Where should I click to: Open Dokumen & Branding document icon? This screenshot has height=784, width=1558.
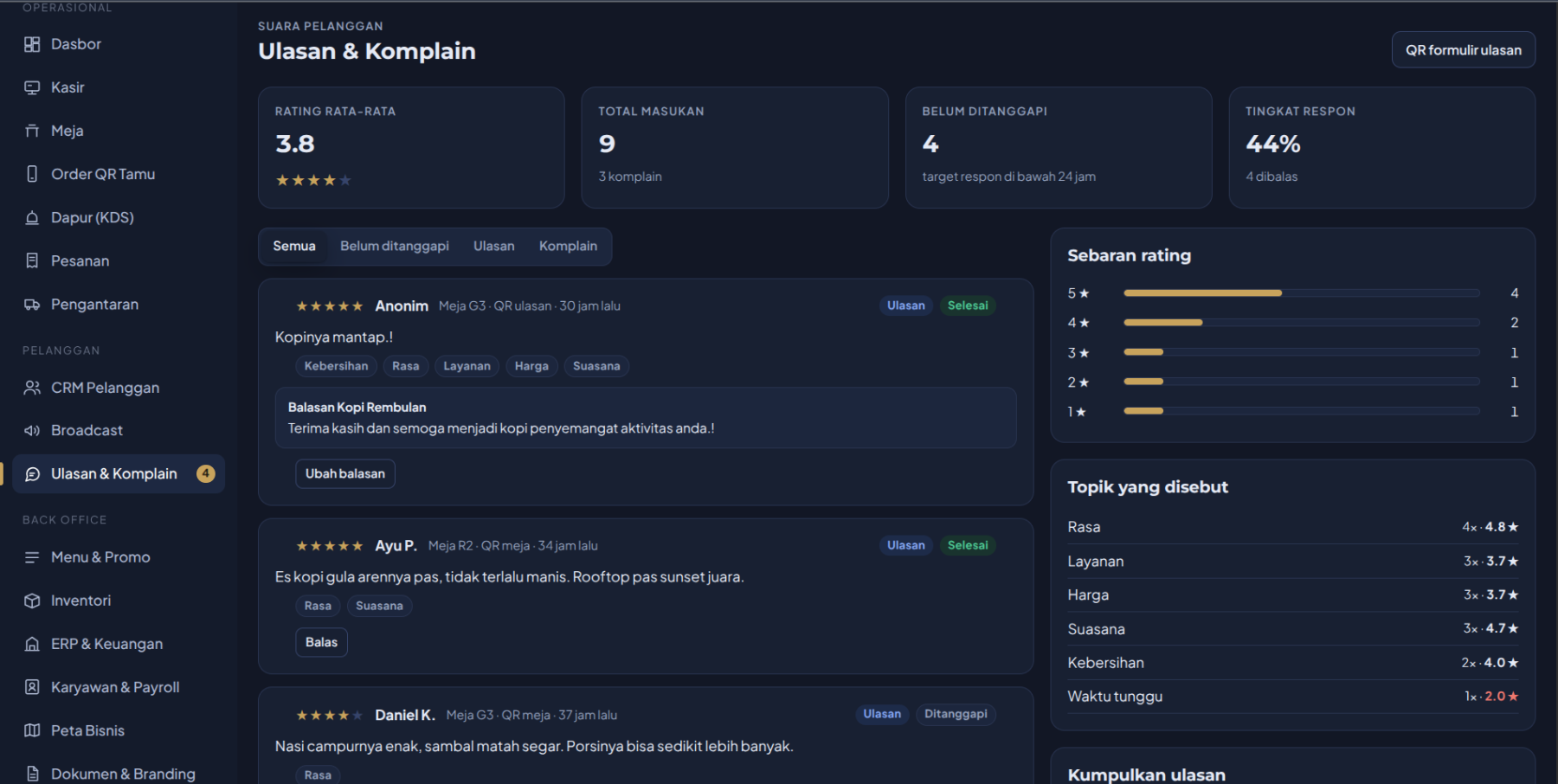[32, 774]
